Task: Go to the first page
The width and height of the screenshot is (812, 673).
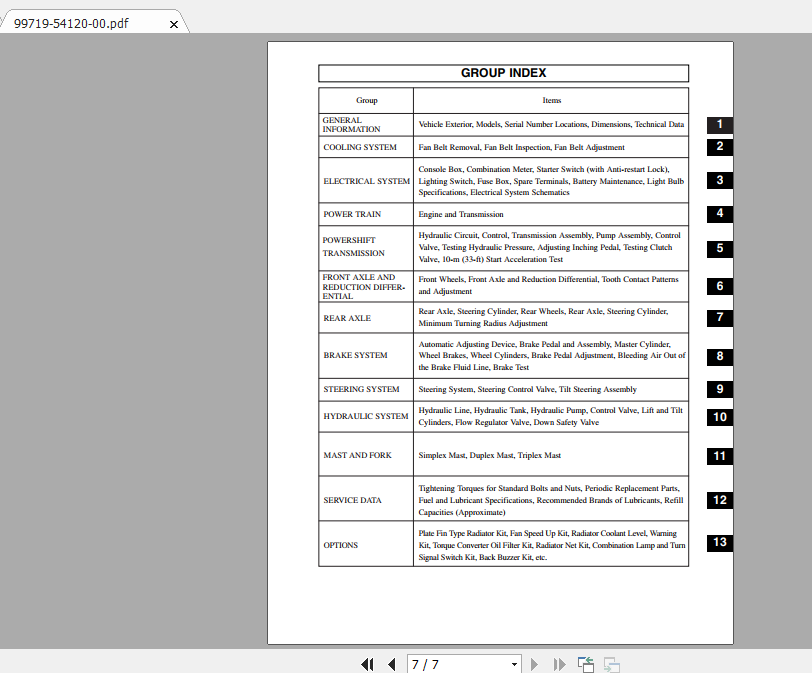Action: pyautogui.click(x=367, y=664)
